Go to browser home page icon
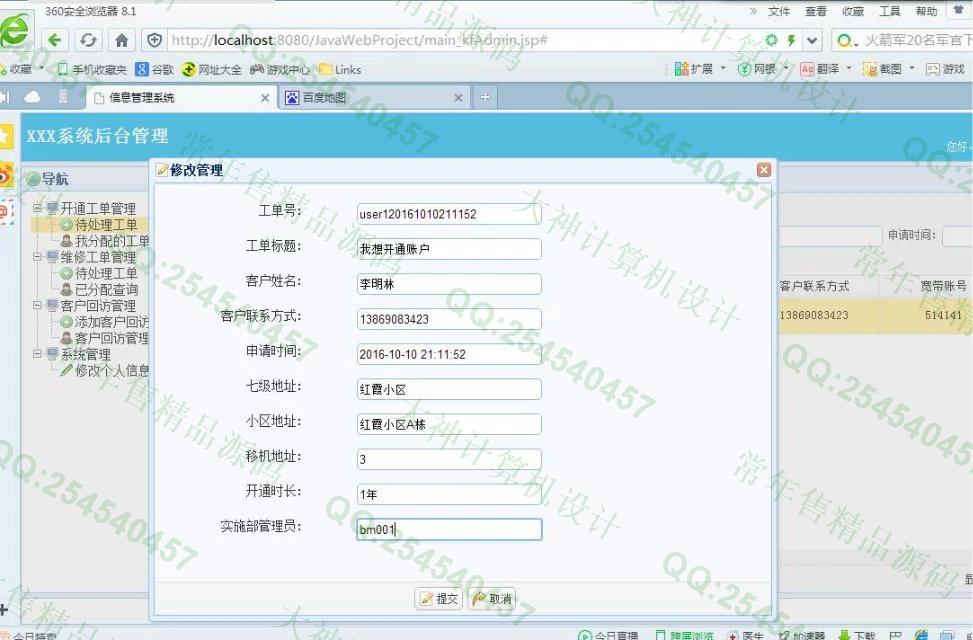Viewport: 973px width, 640px height. [x=122, y=41]
